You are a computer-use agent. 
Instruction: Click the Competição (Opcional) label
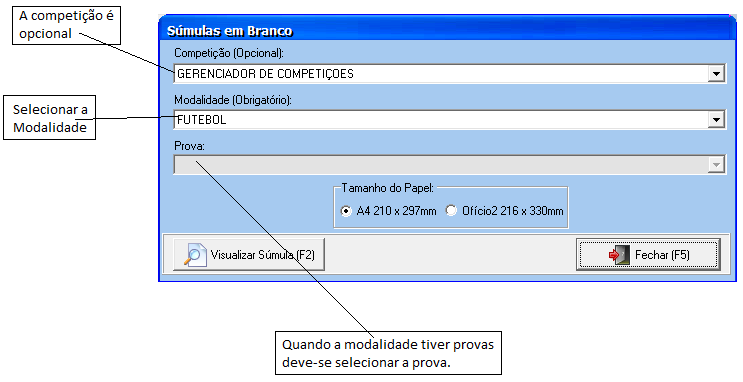point(229,53)
